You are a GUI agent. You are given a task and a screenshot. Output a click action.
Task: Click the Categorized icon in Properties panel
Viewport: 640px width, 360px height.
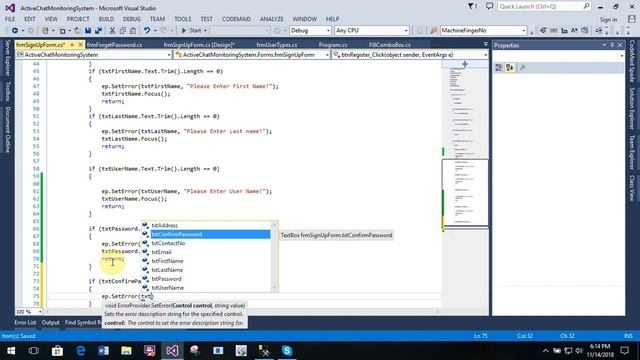tap(499, 68)
